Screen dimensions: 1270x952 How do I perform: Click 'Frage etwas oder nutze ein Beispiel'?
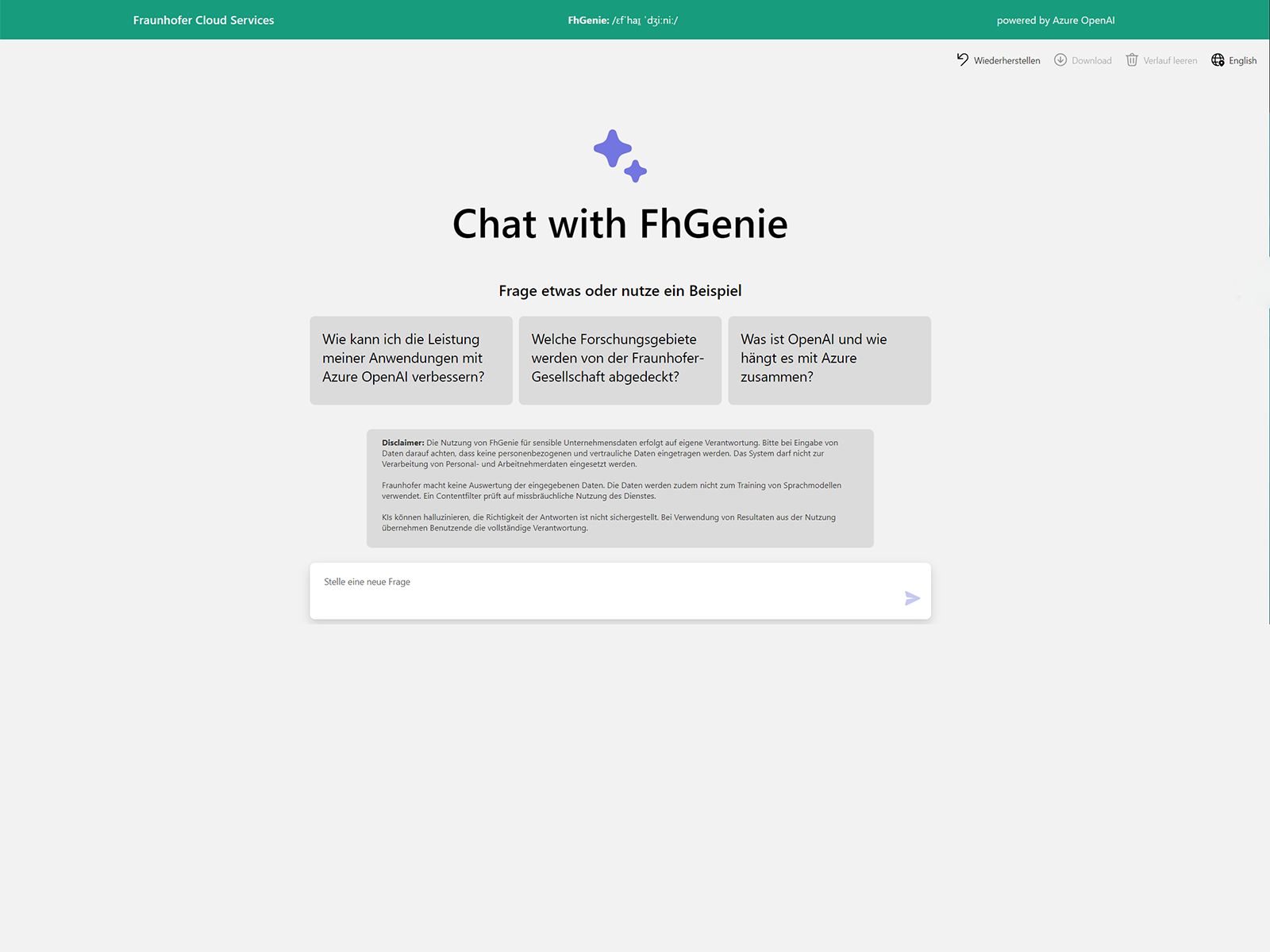(x=620, y=290)
